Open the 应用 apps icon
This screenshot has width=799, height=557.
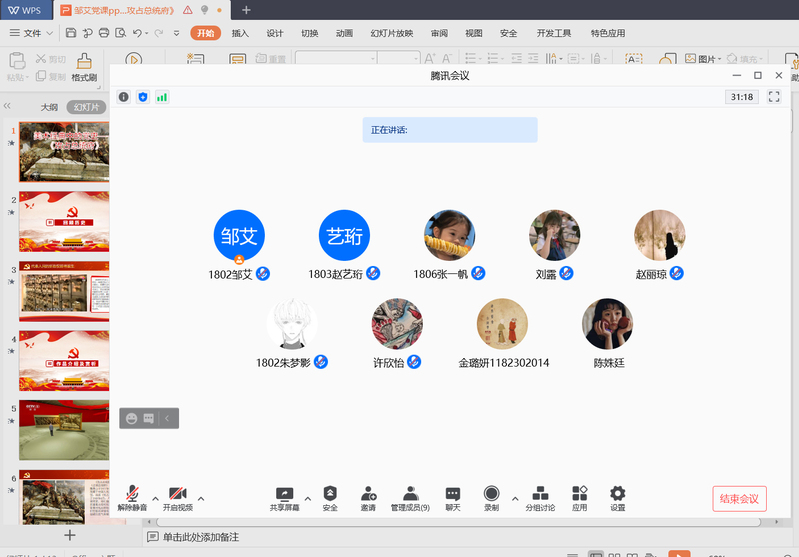[x=579, y=494]
